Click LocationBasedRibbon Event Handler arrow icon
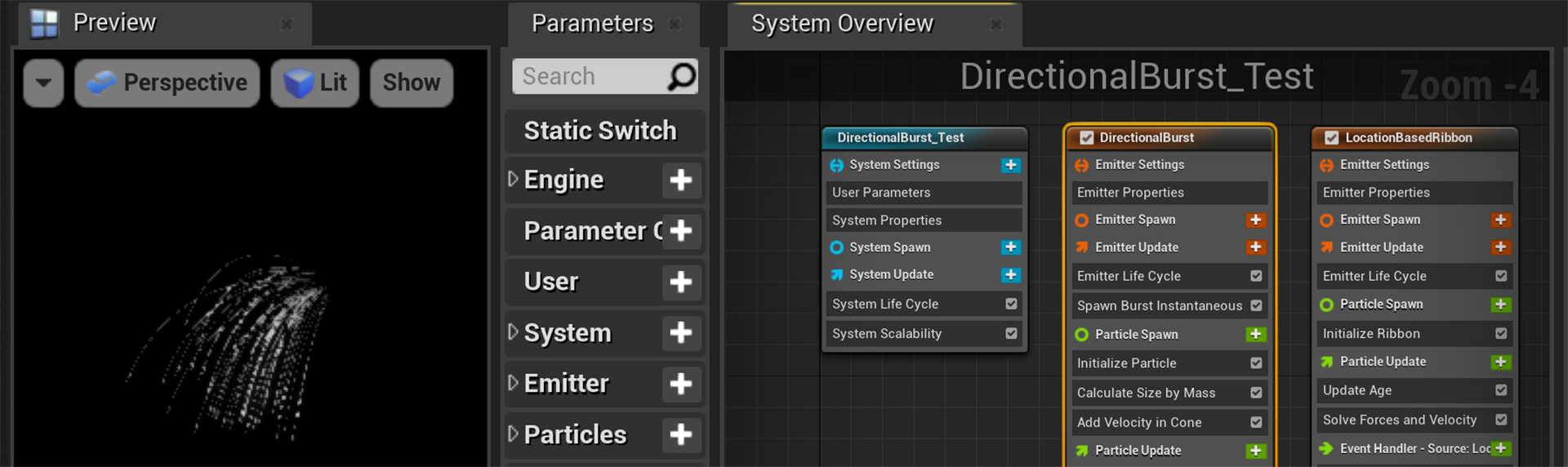 [1326, 448]
